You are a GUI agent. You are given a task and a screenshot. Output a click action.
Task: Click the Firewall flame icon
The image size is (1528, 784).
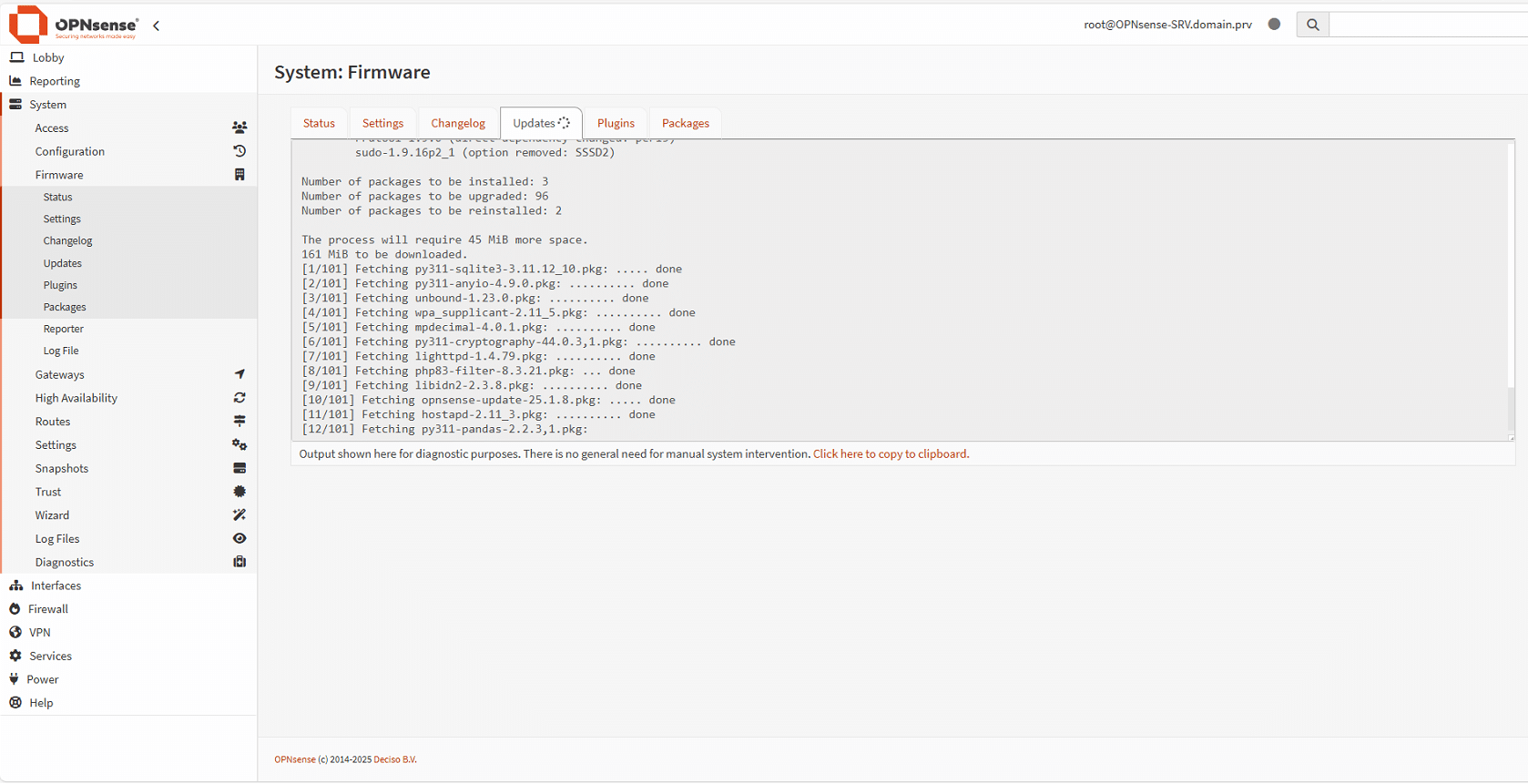(x=15, y=609)
